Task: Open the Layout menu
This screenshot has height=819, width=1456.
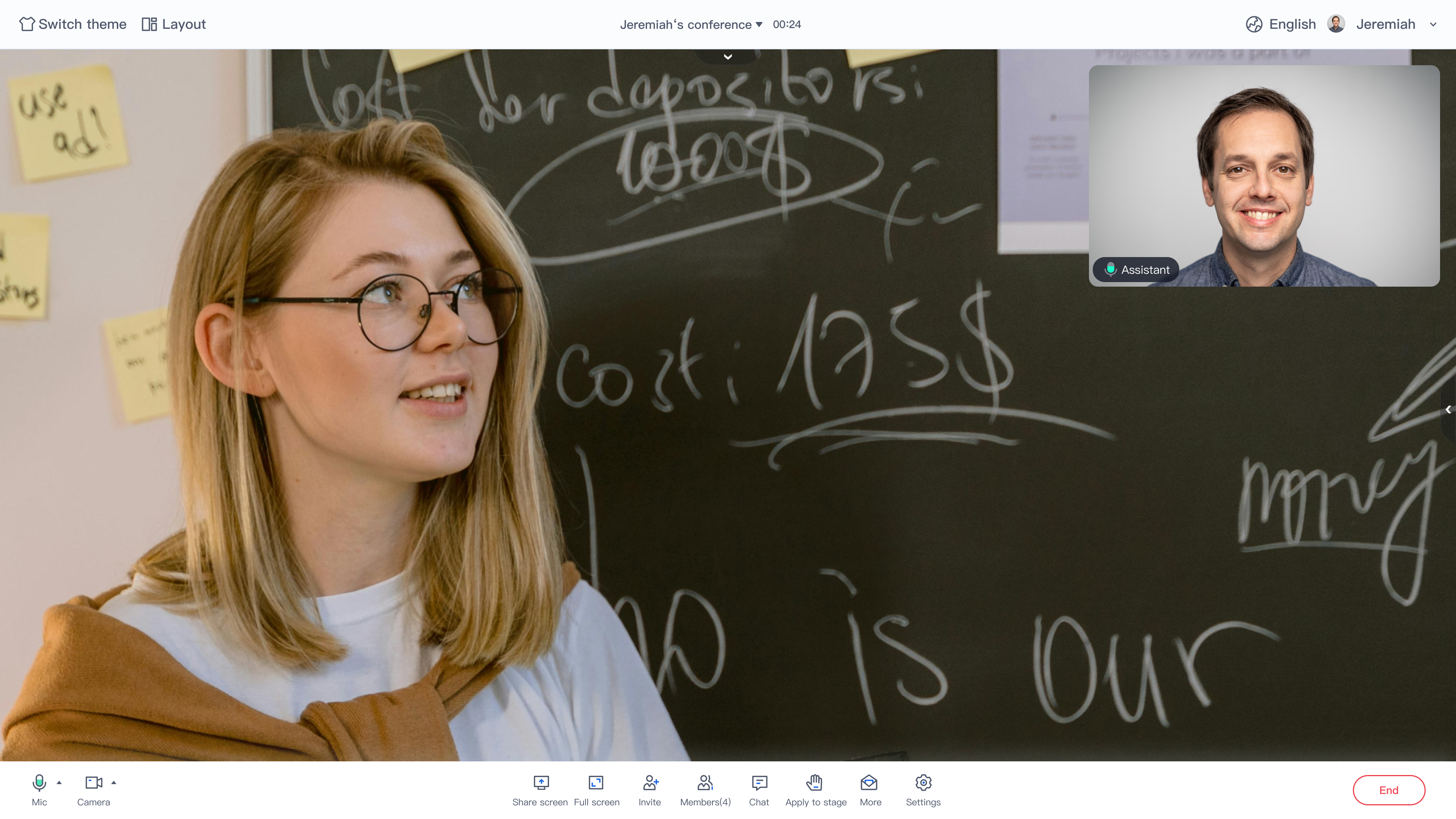Action: (174, 24)
